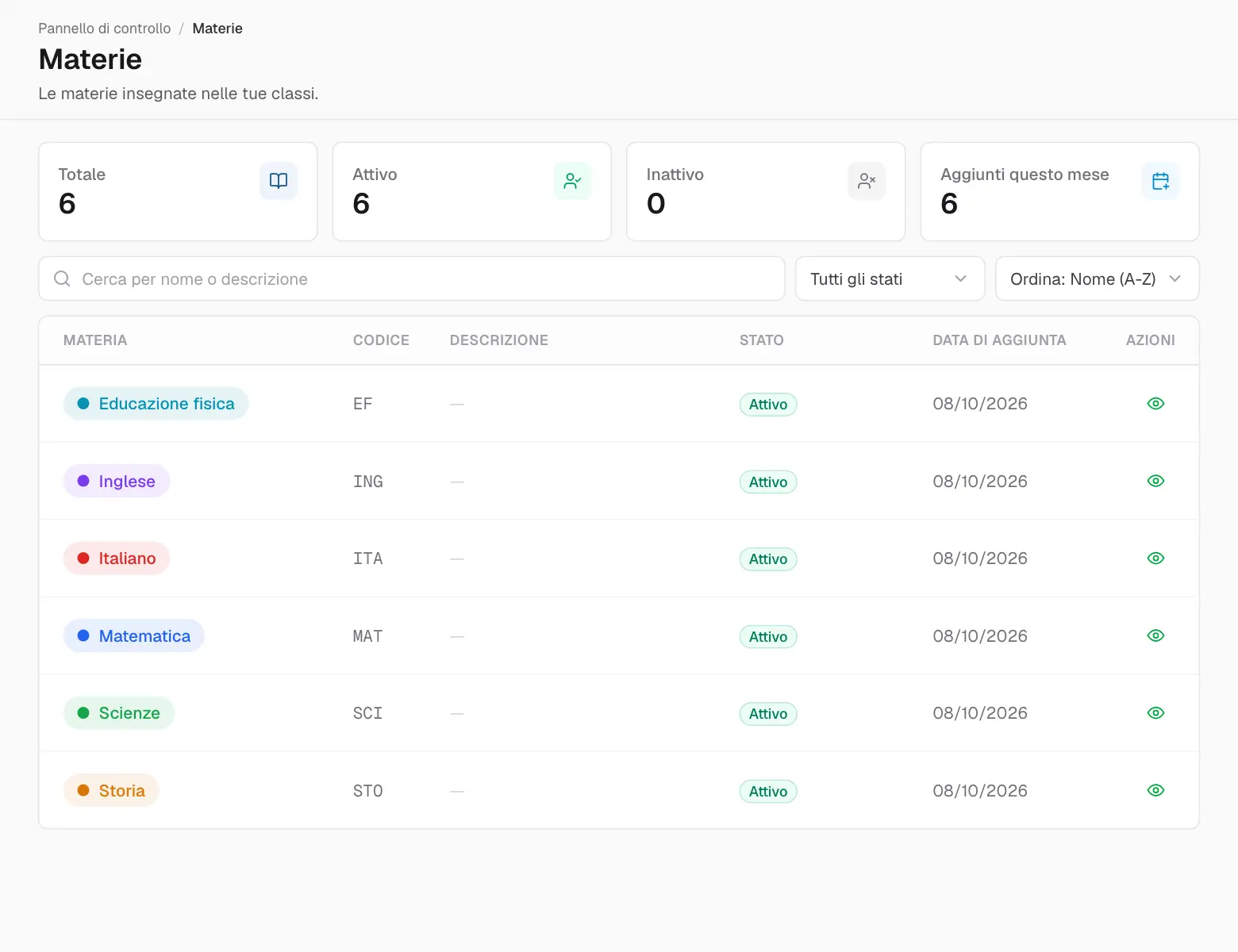Click the code cell MAT

click(x=368, y=636)
